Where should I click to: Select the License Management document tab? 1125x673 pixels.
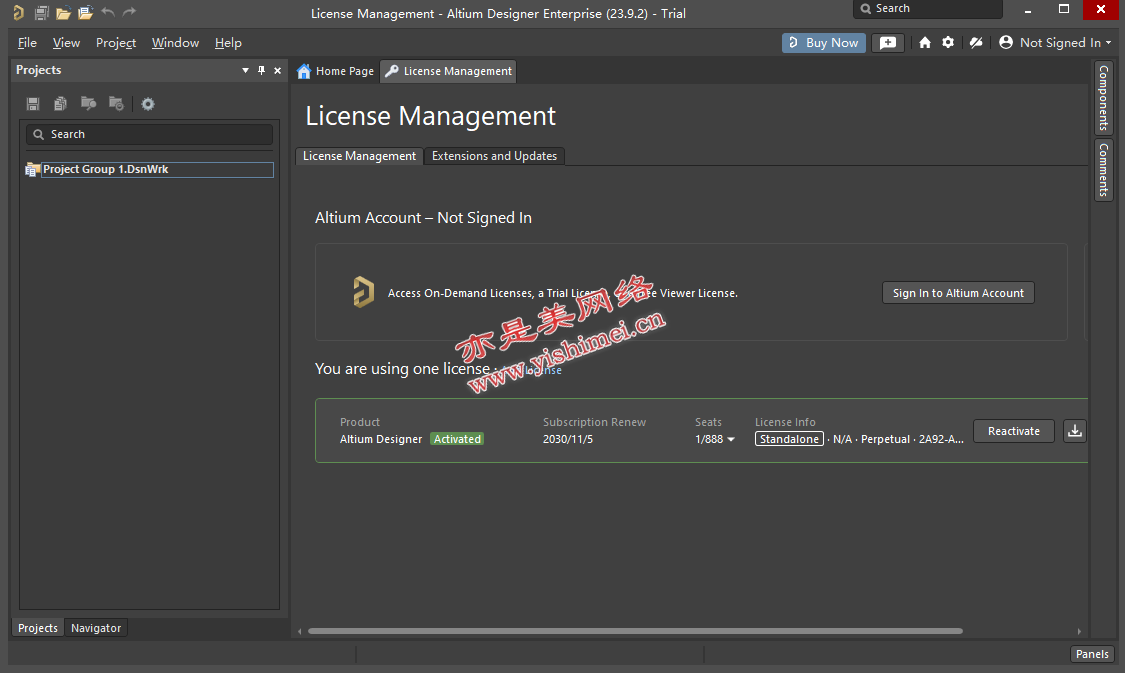point(448,71)
